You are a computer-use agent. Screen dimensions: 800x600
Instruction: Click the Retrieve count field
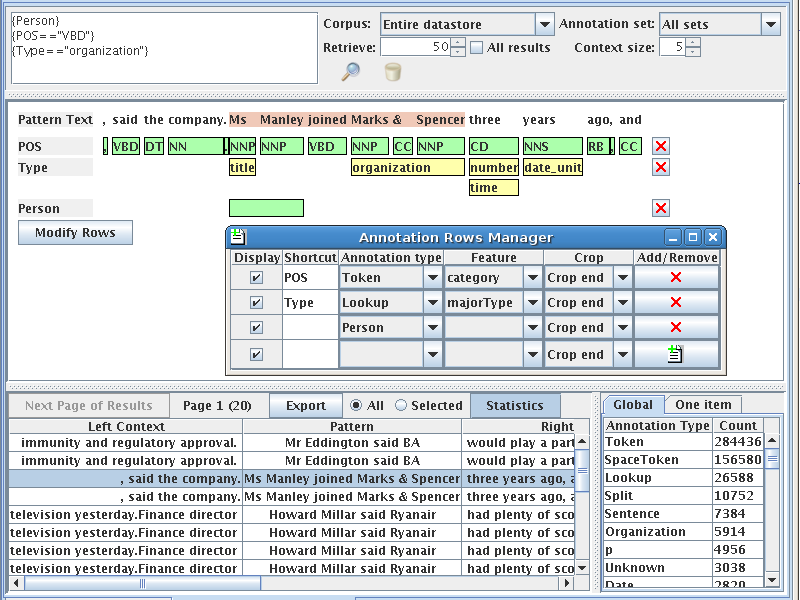(415, 47)
